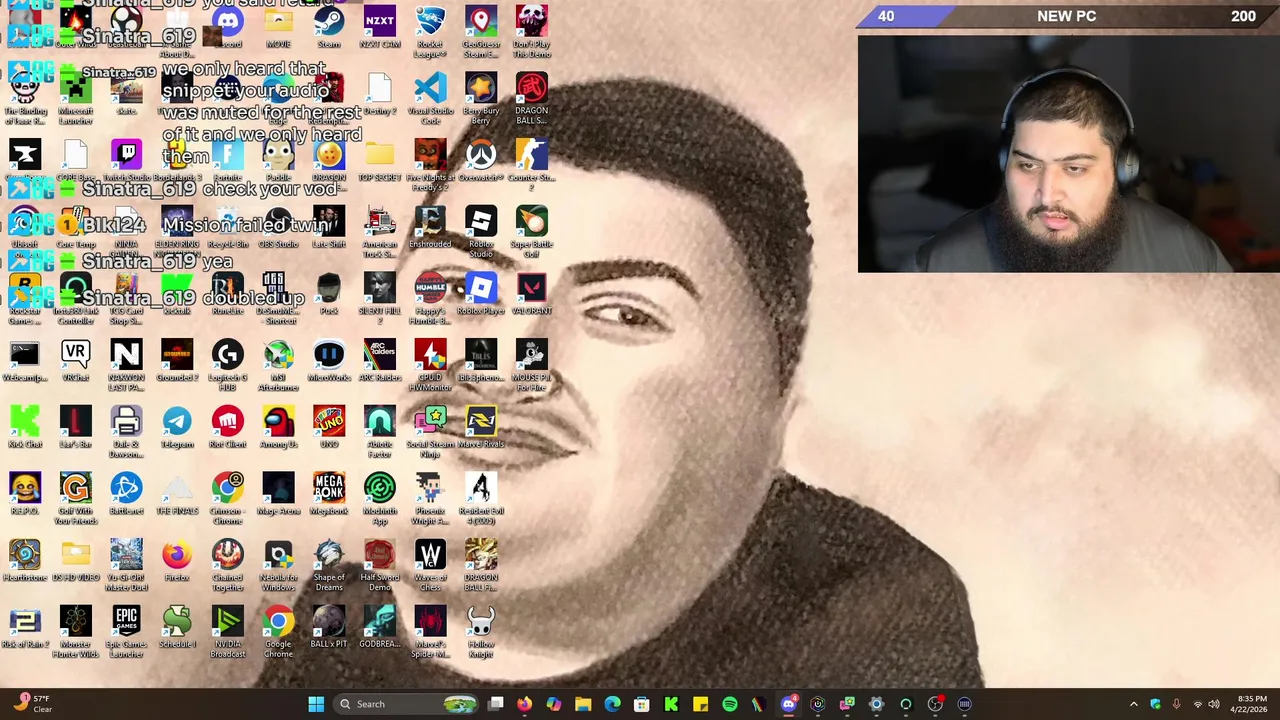The height and width of the screenshot is (720, 1280).
Task: Launch Counter-Strike 2 desktop shortcut
Action: point(532,165)
